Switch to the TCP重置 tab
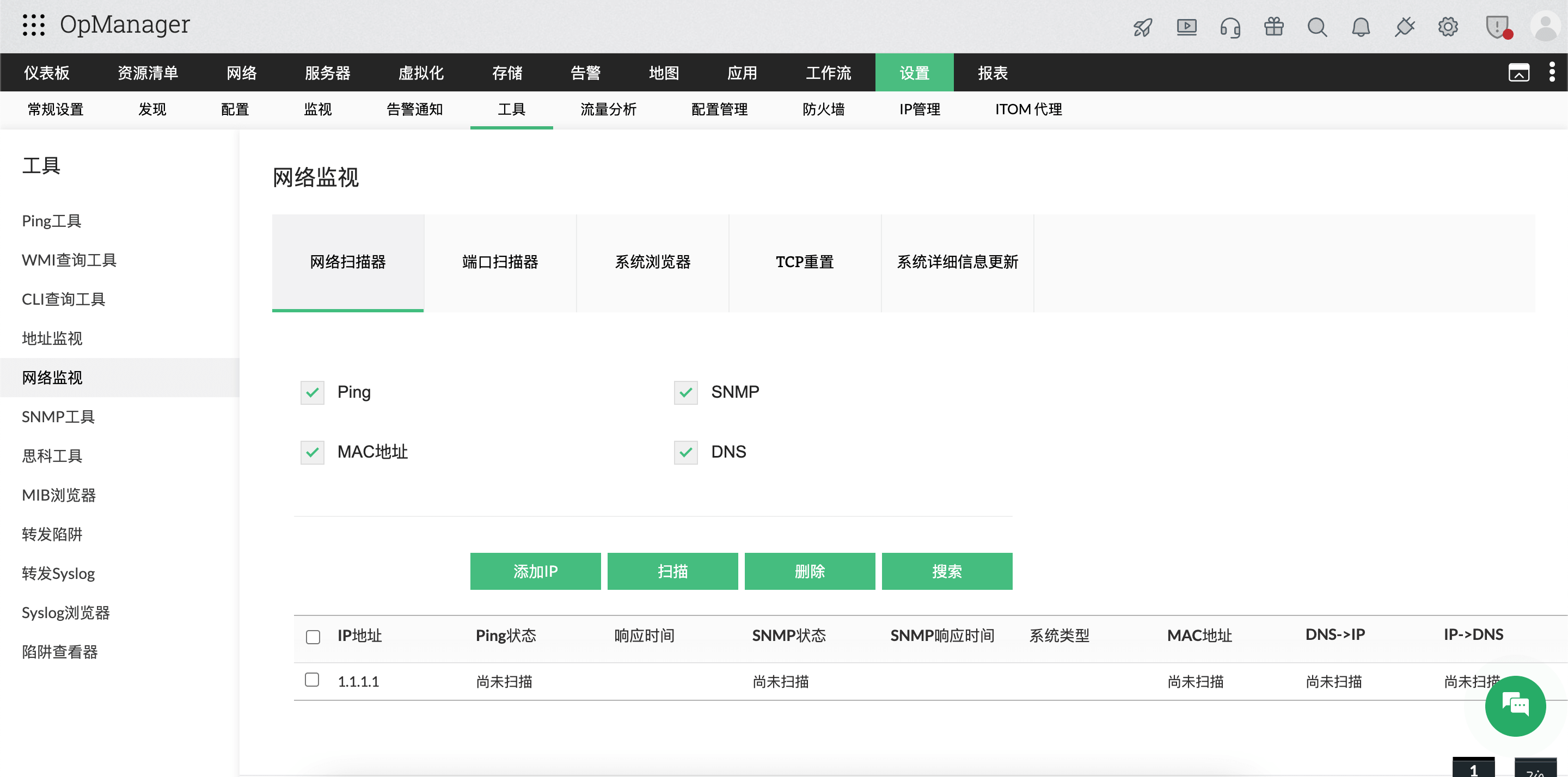This screenshot has width=1568, height=777. 805,262
